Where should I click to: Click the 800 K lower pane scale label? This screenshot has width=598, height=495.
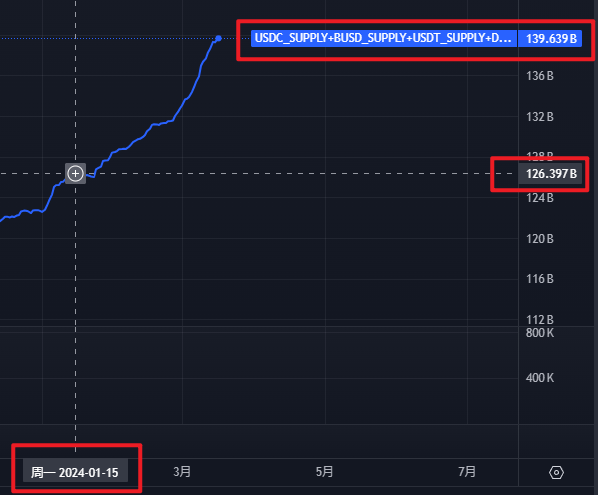tap(540, 333)
